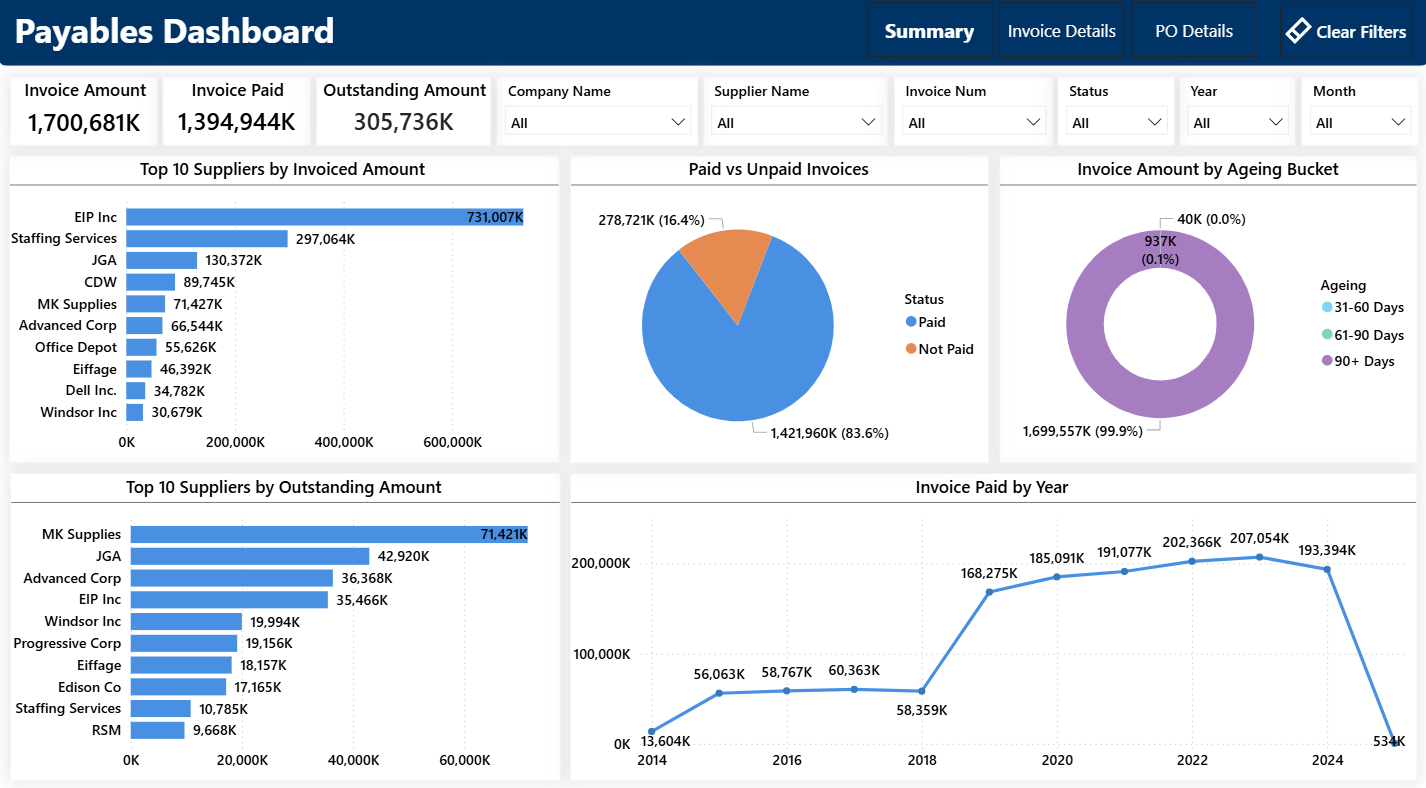
Task: Select MK Supplies 71,427K bar
Action: (x=146, y=304)
